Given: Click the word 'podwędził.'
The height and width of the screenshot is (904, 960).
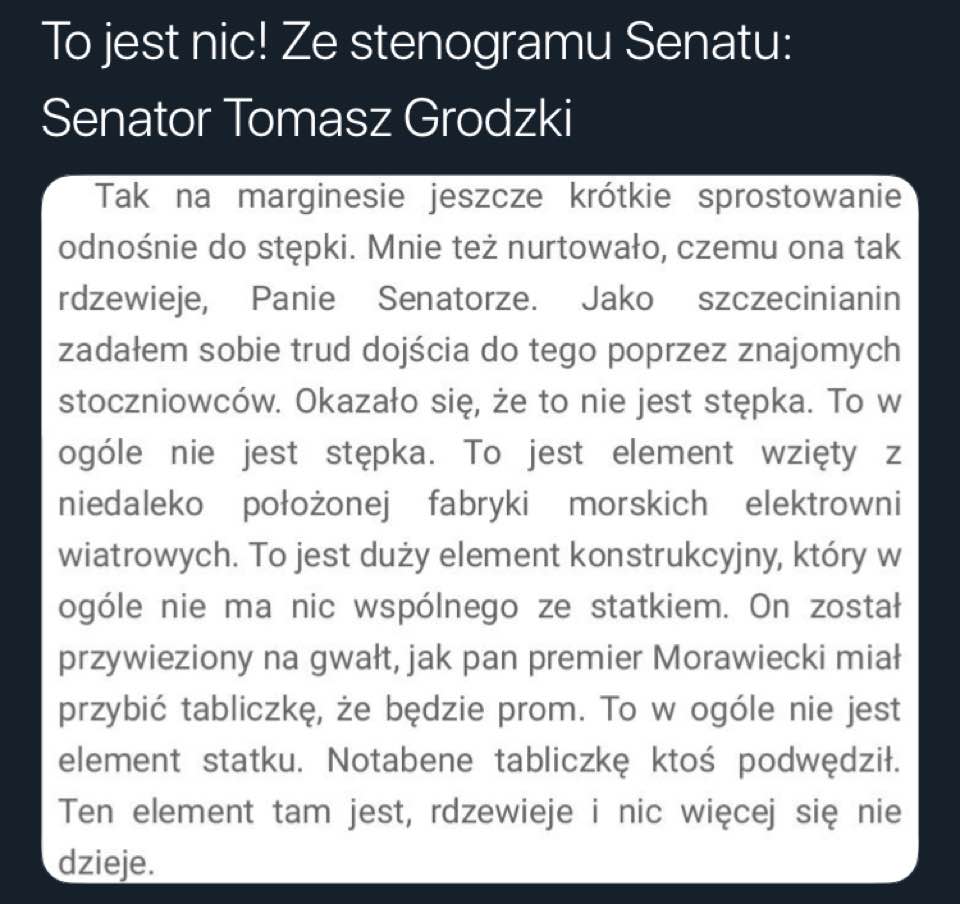Looking at the screenshot, I should (819, 761).
